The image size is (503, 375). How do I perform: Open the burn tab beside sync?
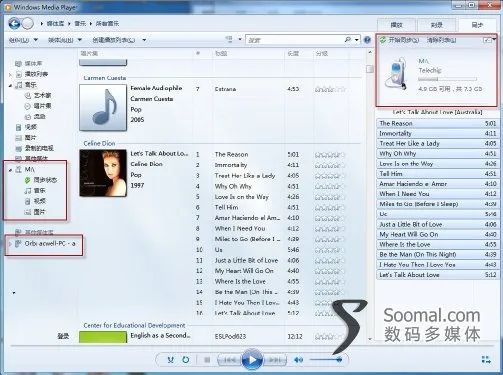[437, 25]
